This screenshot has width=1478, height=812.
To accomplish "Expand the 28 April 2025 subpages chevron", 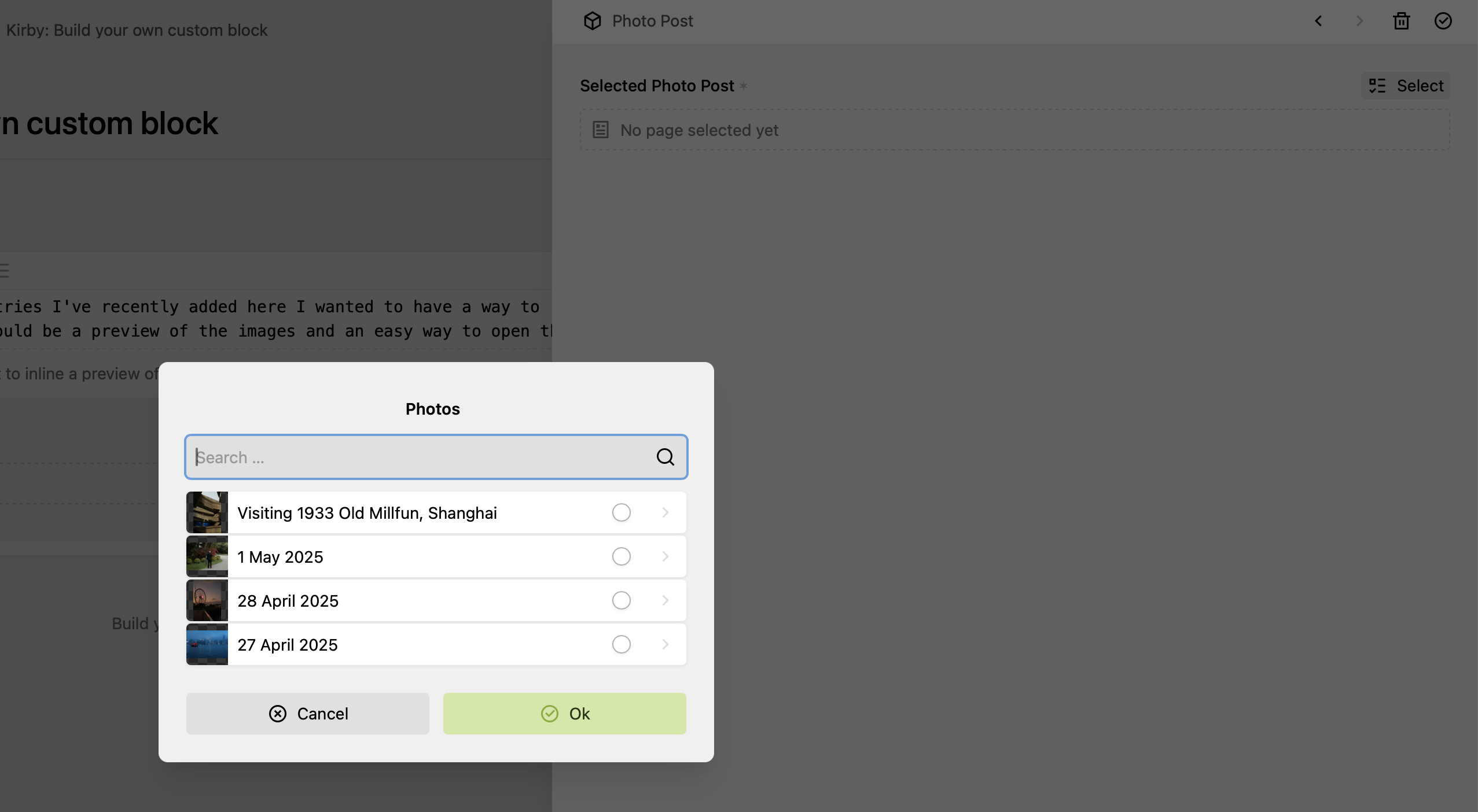I will pos(665,600).
